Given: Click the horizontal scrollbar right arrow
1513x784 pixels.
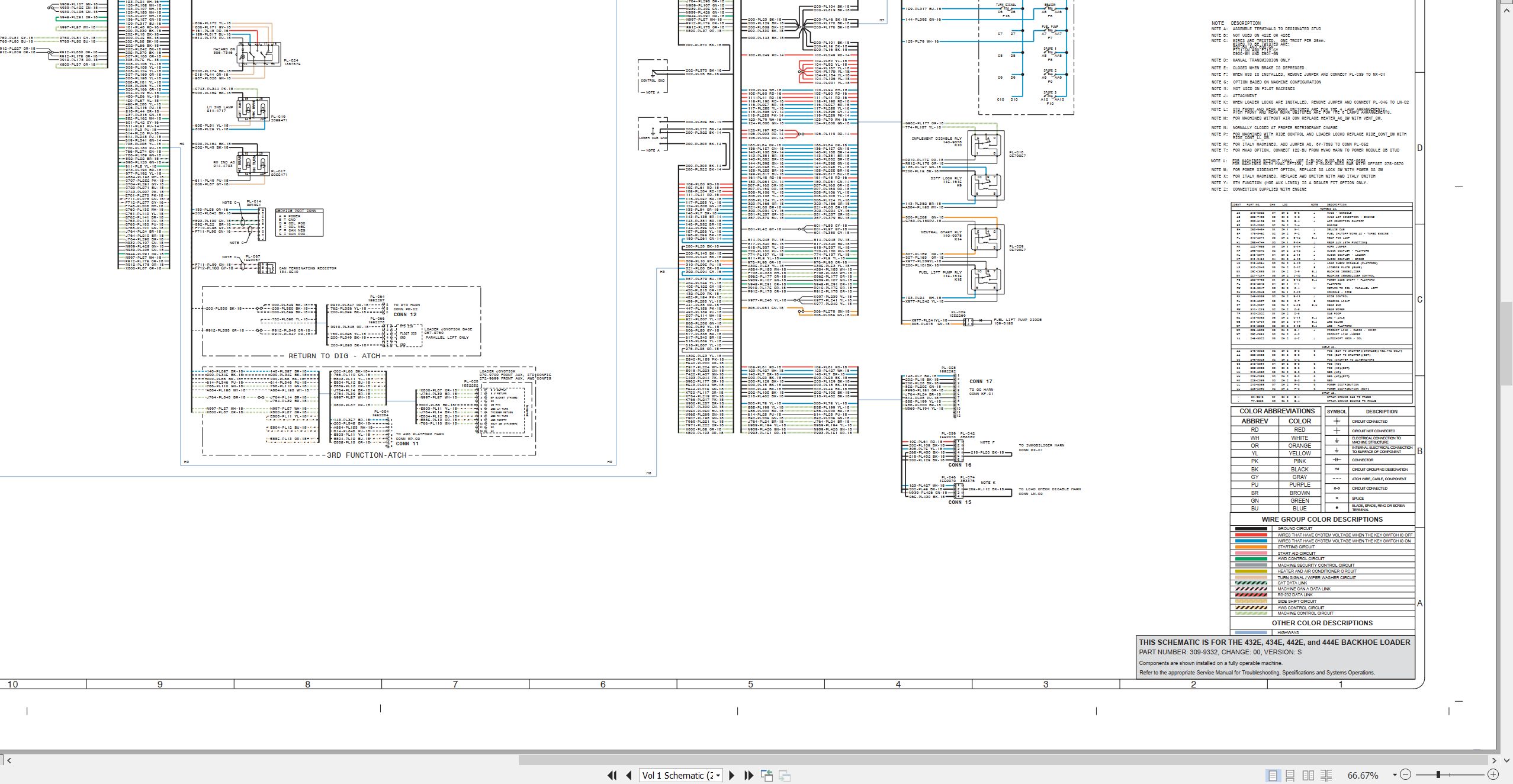Looking at the screenshot, I should pos(1493,760).
